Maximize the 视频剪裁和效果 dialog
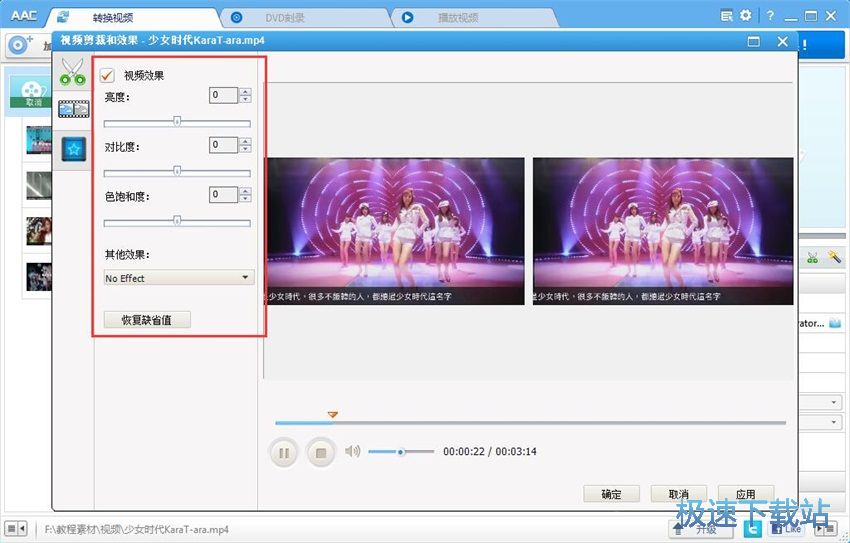Screen dimensions: 850x543 point(754,41)
